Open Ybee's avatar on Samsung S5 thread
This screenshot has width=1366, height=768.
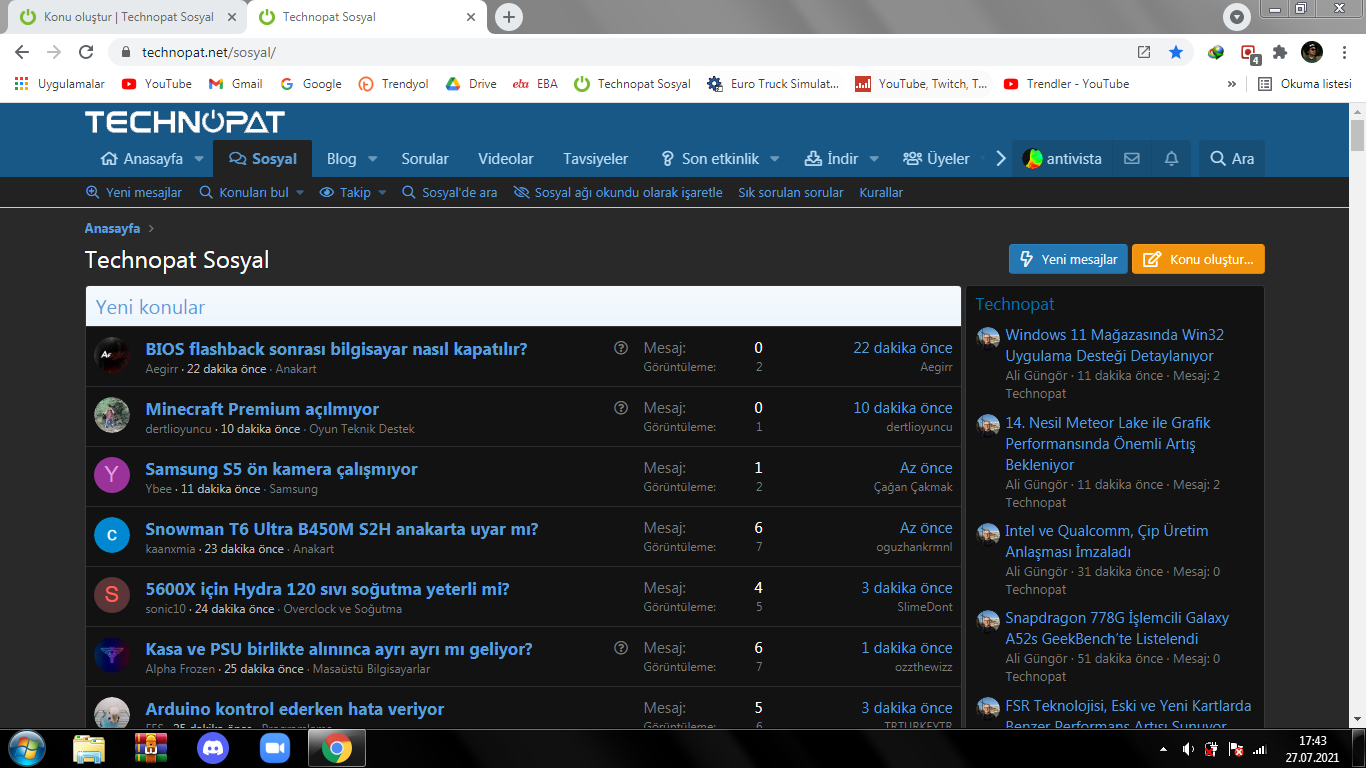(112, 476)
